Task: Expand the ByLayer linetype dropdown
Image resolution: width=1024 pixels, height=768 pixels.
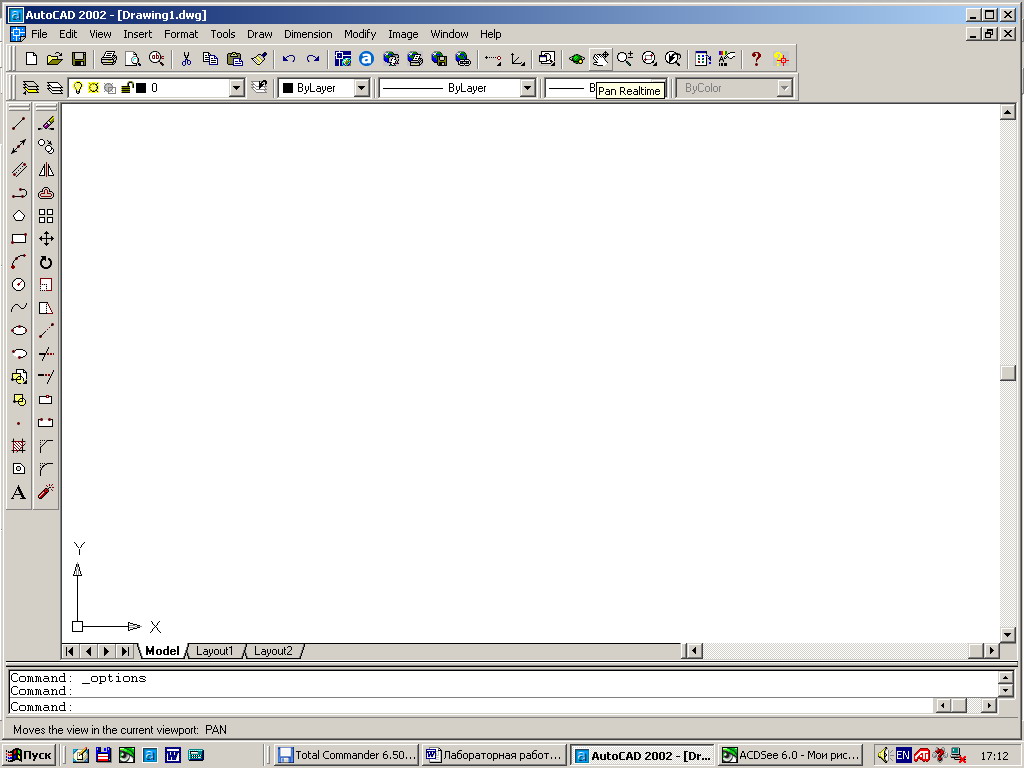Action: tap(528, 88)
